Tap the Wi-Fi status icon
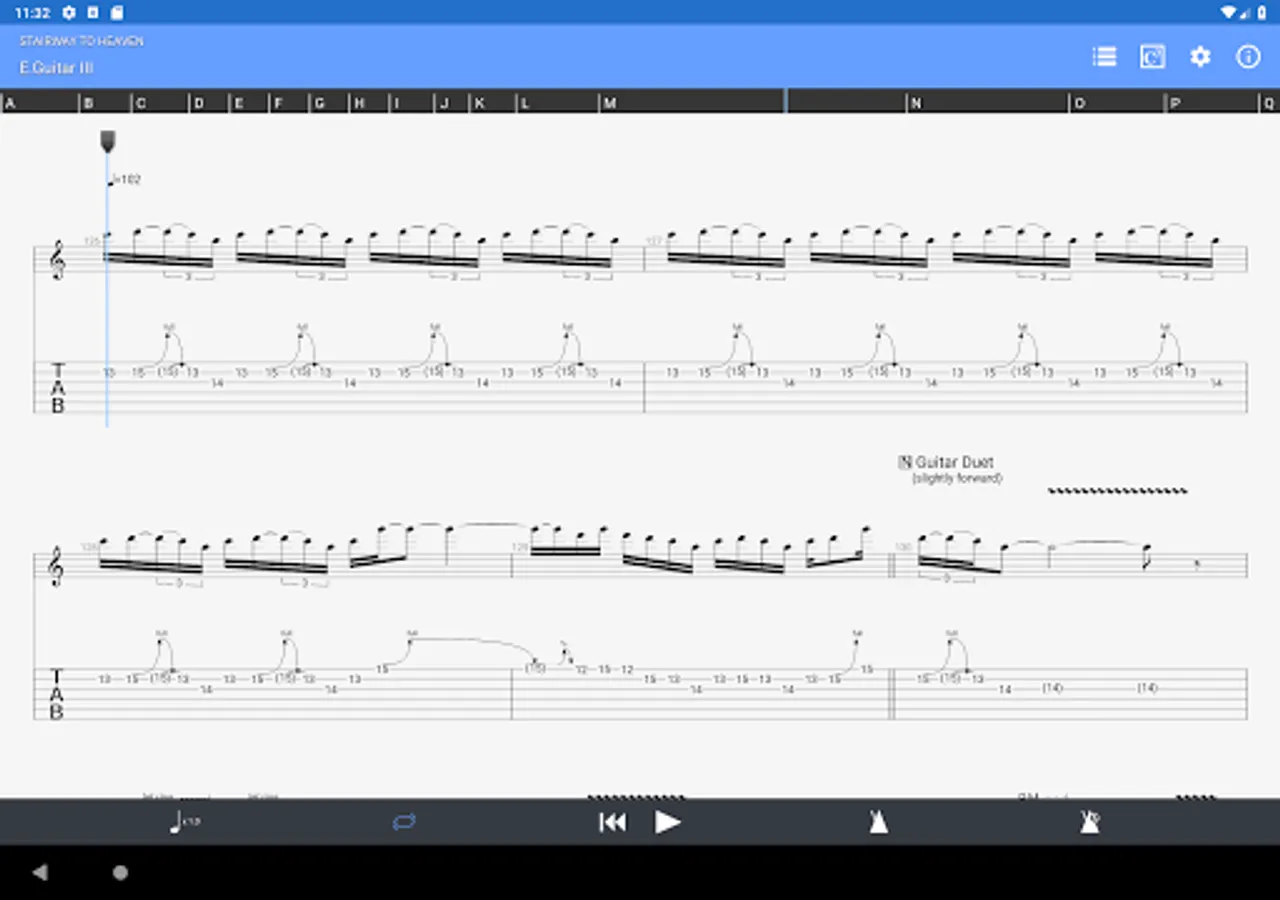 coord(1229,12)
